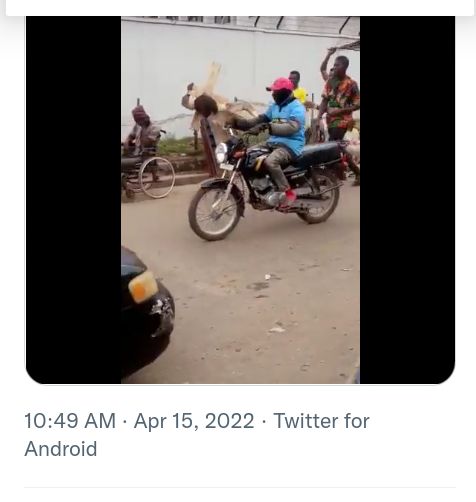
Task: Open the Twitter for Android source link
Action: [197, 435]
